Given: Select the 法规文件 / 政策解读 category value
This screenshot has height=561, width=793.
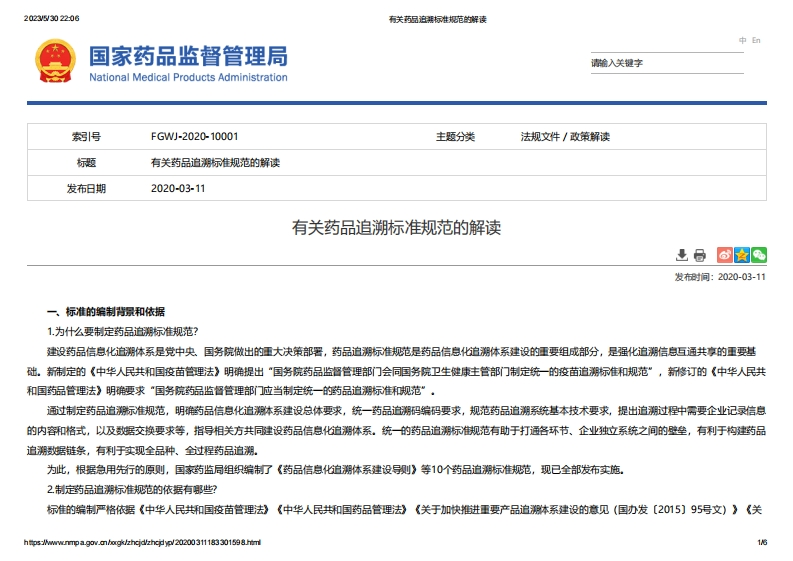Looking at the screenshot, I should [565, 137].
